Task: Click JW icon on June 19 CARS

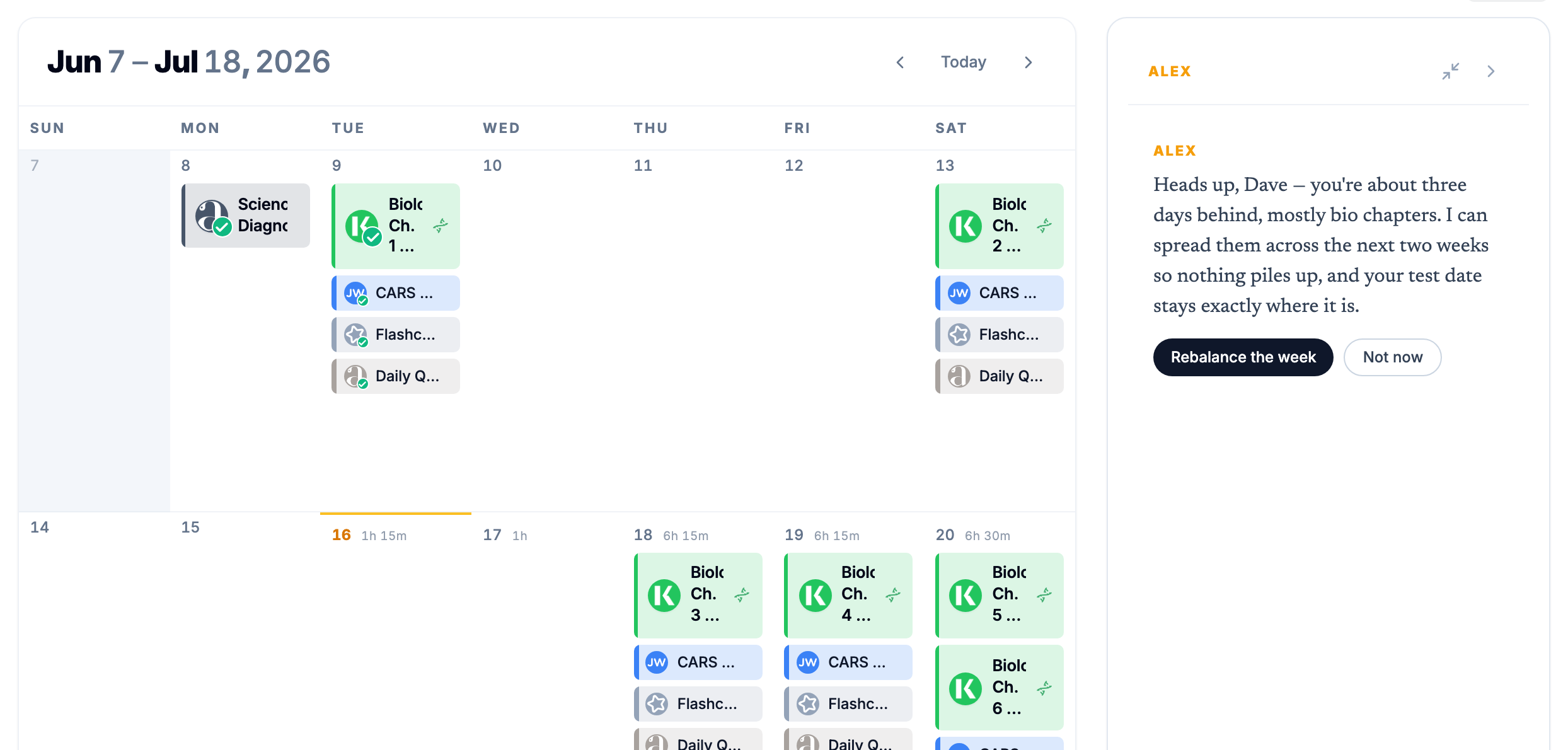Action: click(x=808, y=662)
